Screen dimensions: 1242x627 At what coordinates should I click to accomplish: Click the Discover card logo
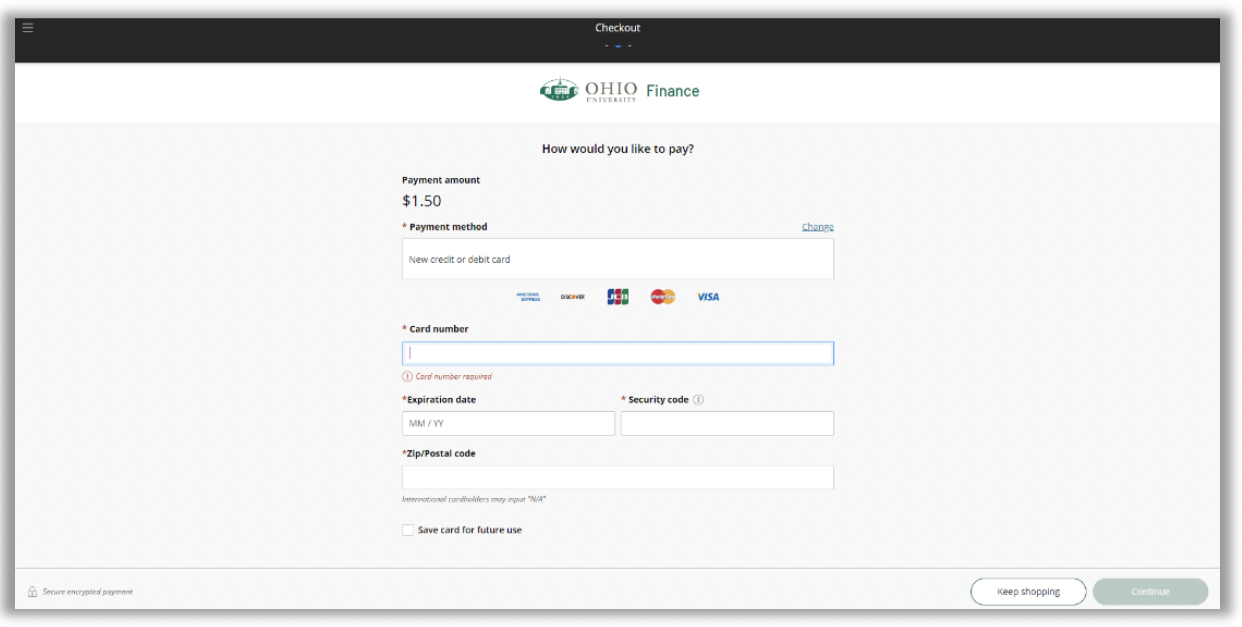click(x=573, y=297)
